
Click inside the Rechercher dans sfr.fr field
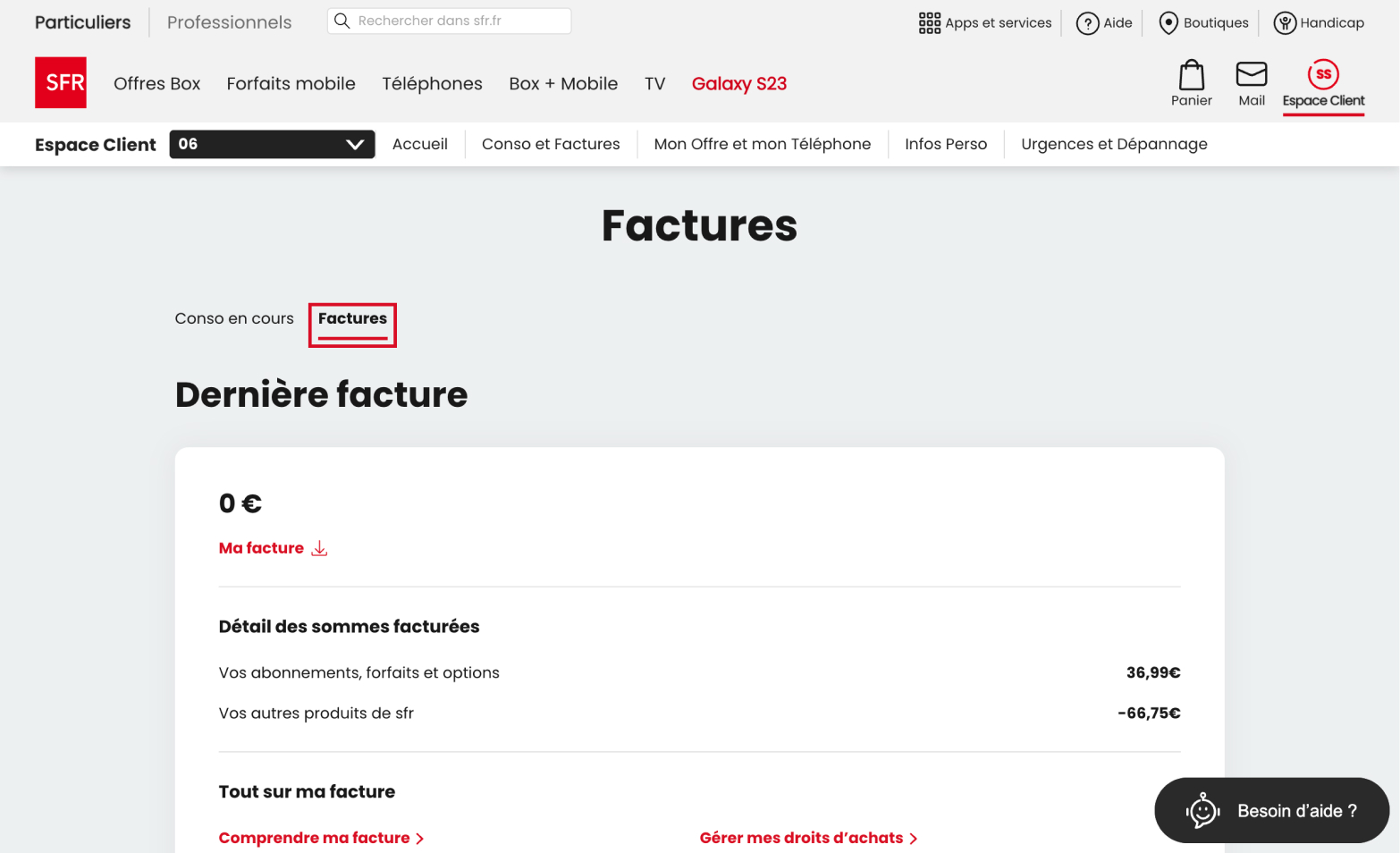[x=447, y=20]
